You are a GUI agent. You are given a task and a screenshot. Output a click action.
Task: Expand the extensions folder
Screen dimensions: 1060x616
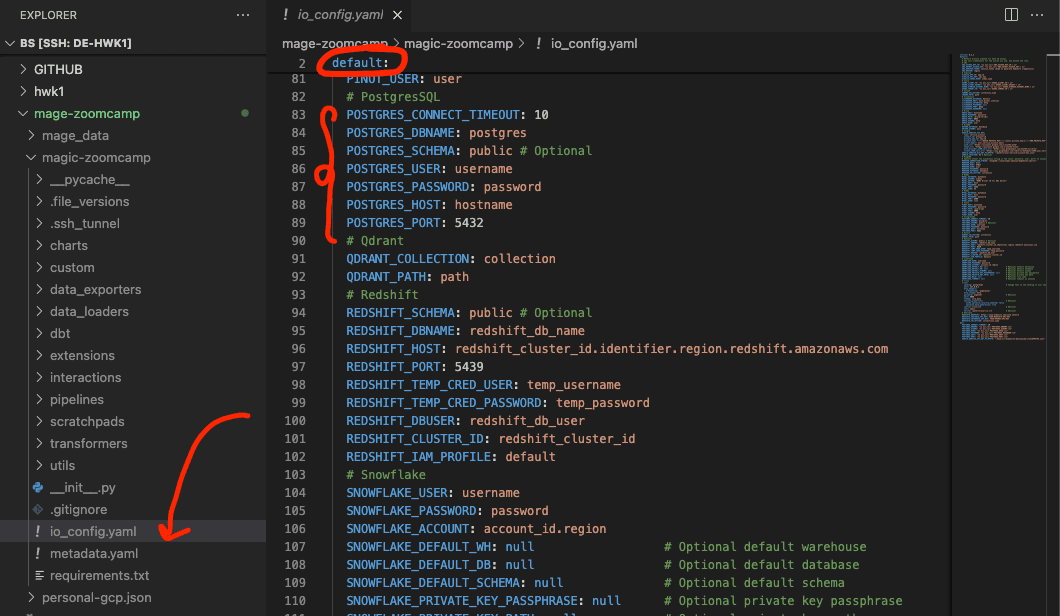(39, 355)
